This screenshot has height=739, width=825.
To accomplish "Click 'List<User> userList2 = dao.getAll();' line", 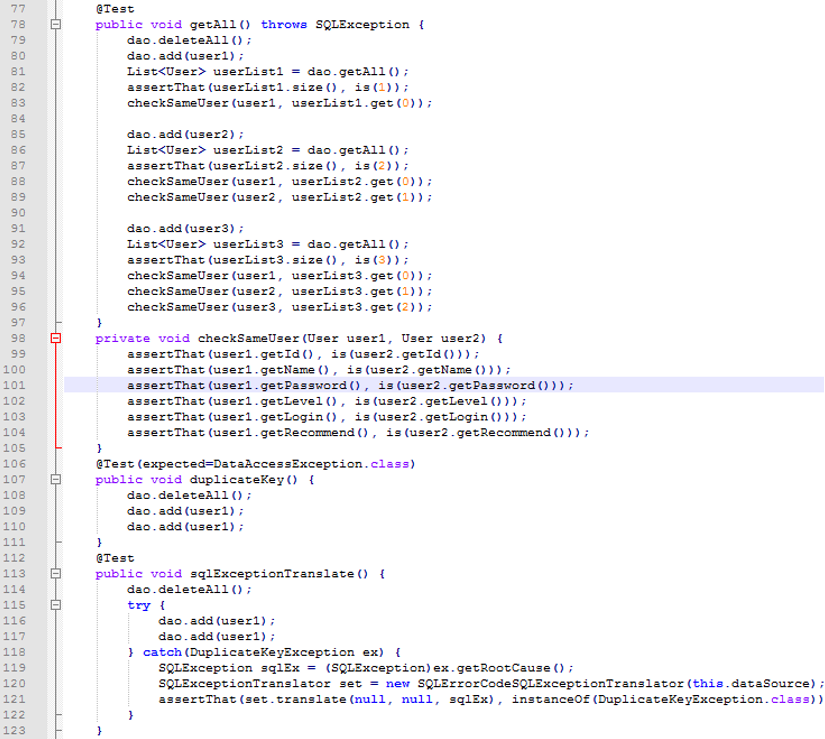I will pyautogui.click(x=268, y=150).
